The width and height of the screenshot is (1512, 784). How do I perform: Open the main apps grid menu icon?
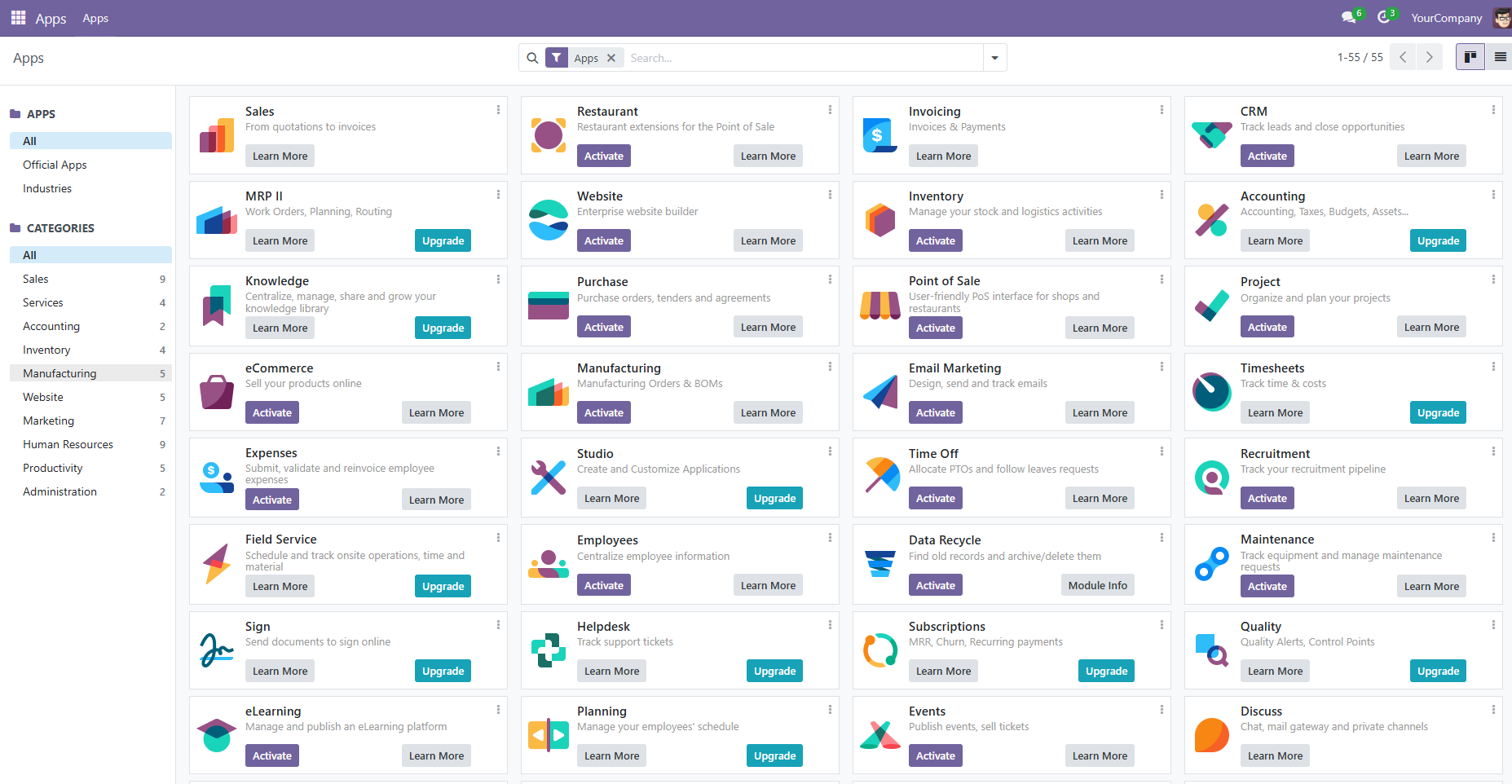point(18,17)
